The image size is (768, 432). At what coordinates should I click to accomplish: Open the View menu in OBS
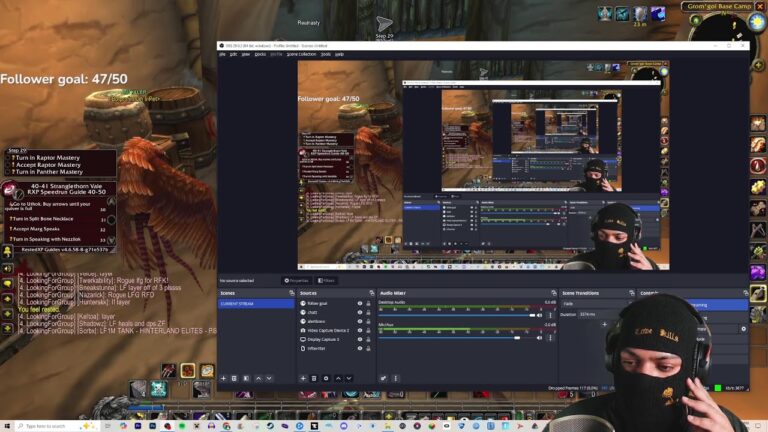(246, 54)
